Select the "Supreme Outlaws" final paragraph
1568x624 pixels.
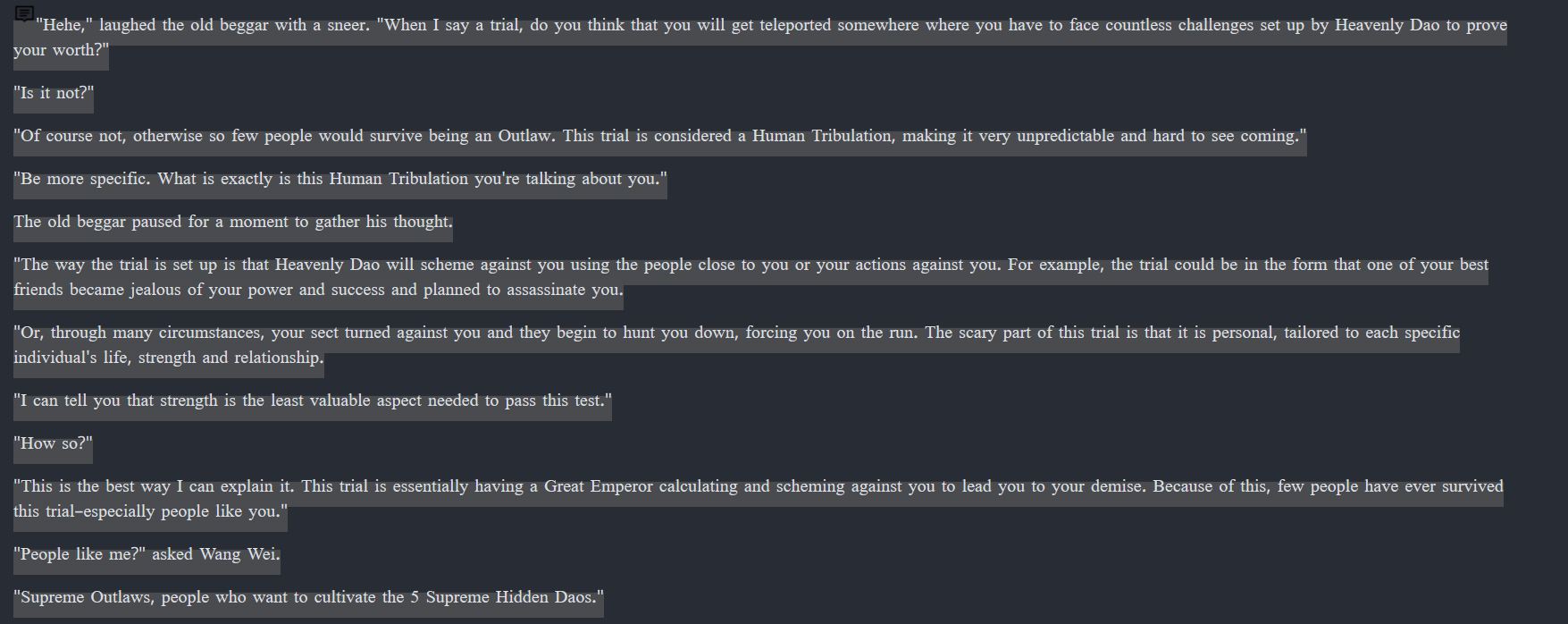[308, 597]
